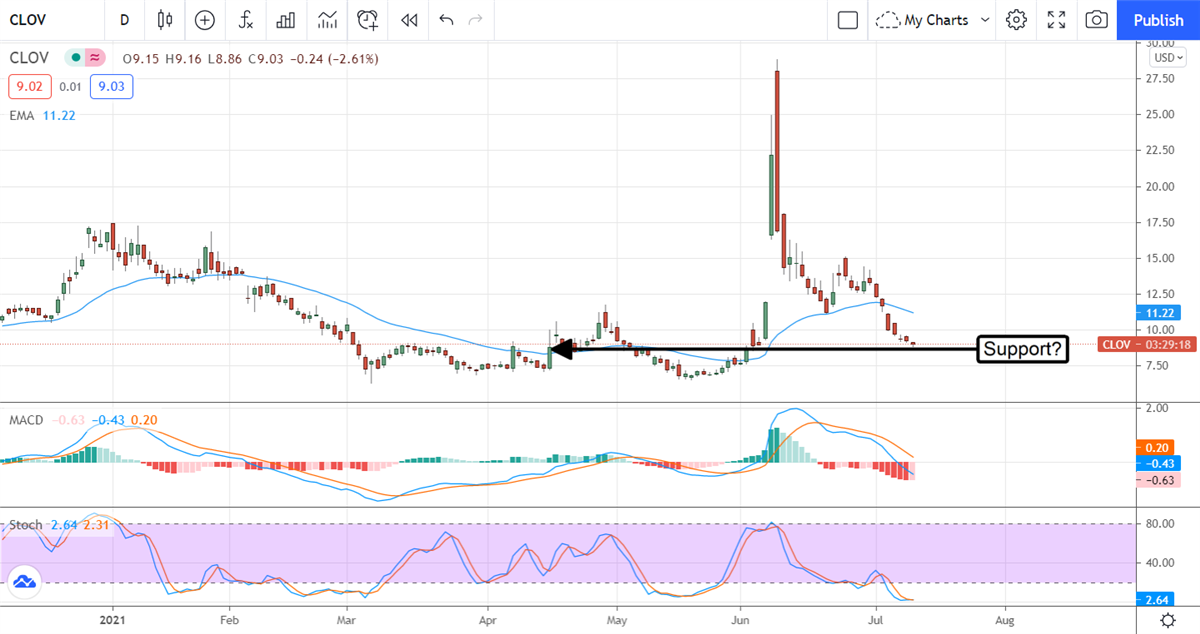Open the indicators fx menu
1200x634 pixels.
tap(246, 20)
